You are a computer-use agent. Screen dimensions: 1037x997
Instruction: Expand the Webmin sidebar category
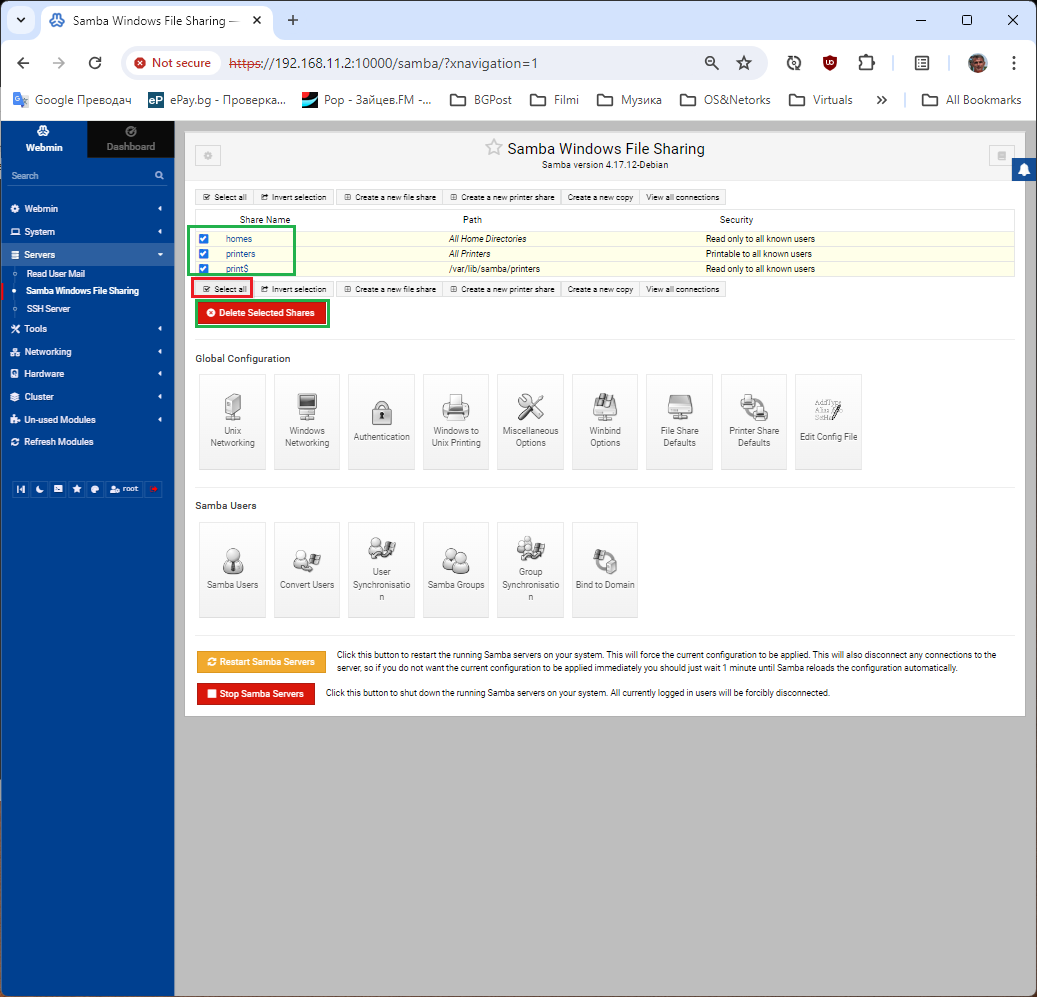tap(87, 208)
